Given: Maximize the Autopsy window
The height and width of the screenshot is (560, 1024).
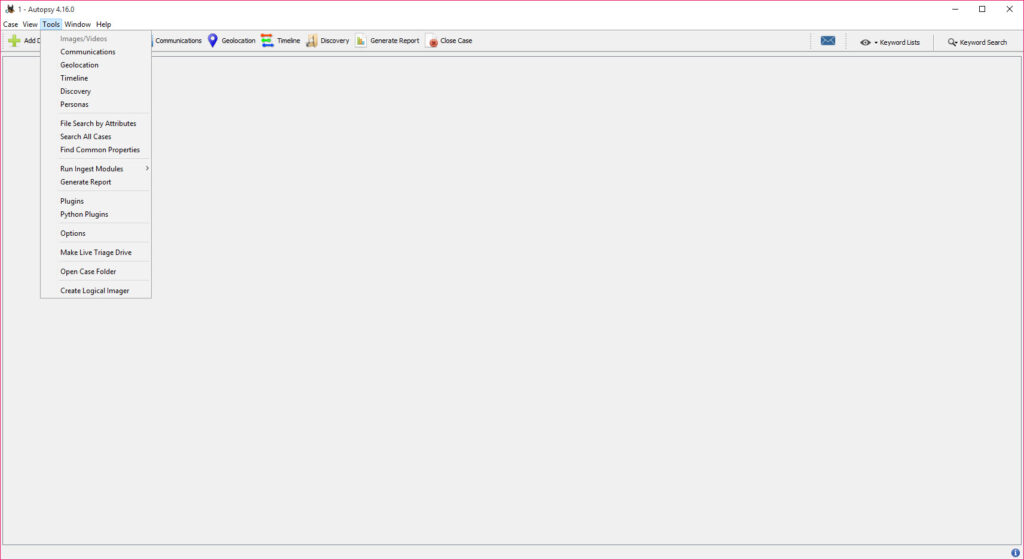Looking at the screenshot, I should point(982,9).
